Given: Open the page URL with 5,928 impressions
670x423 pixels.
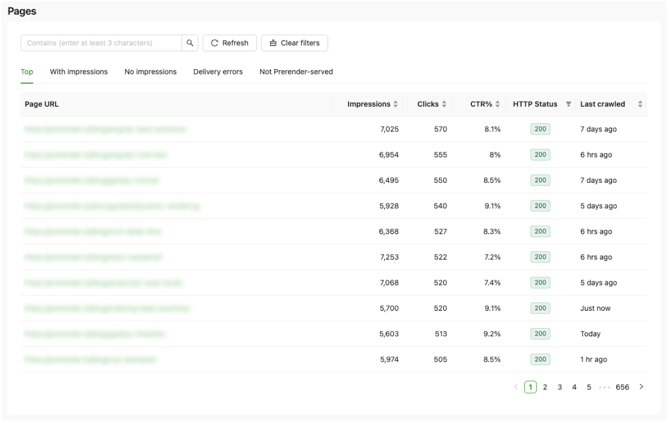Looking at the screenshot, I should point(112,206).
